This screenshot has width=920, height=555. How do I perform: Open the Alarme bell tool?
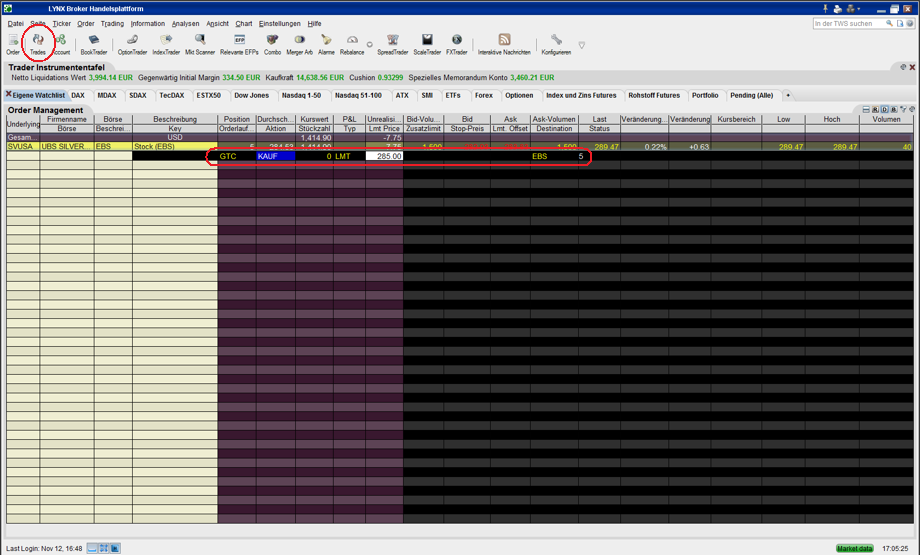(326, 44)
